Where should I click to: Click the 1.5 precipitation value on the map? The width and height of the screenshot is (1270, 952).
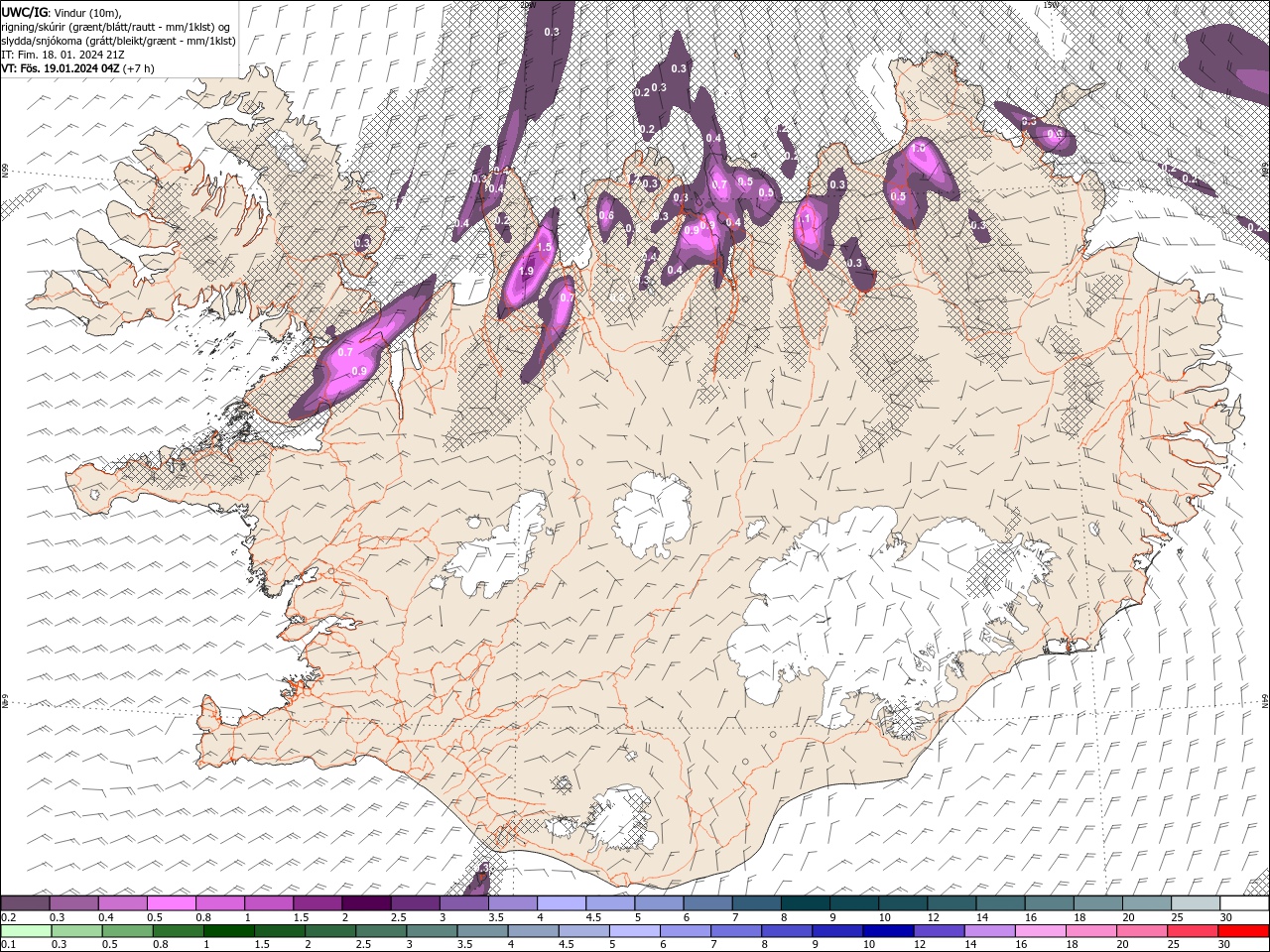(x=544, y=247)
